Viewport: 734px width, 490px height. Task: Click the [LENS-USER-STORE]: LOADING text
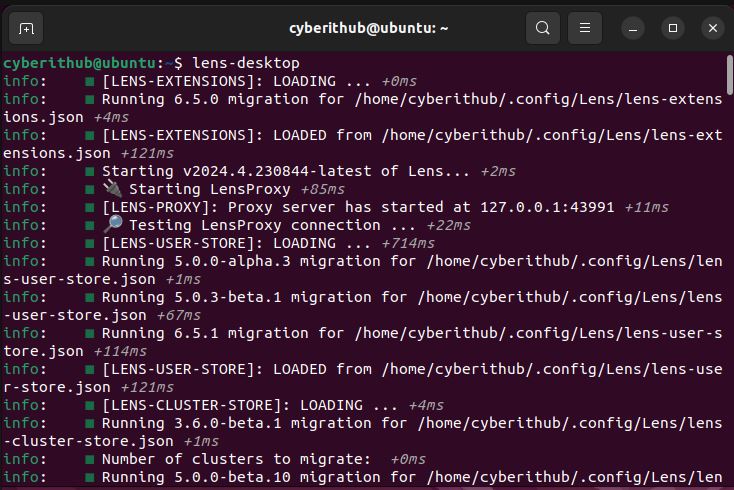219,243
